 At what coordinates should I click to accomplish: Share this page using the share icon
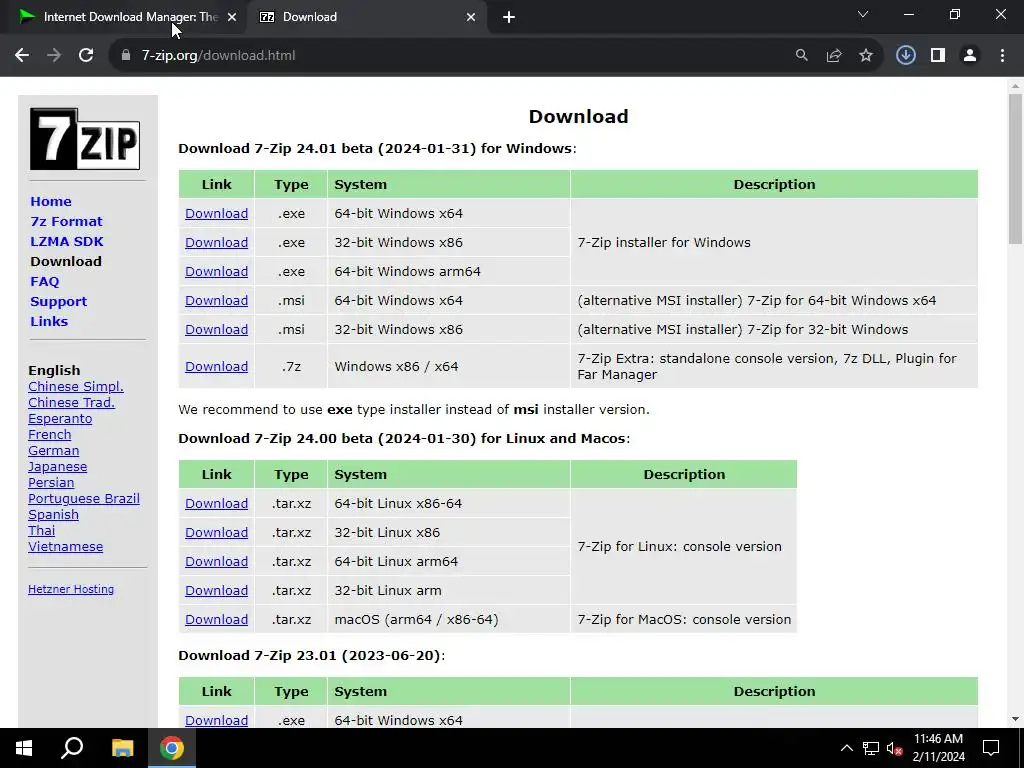pyautogui.click(x=834, y=56)
